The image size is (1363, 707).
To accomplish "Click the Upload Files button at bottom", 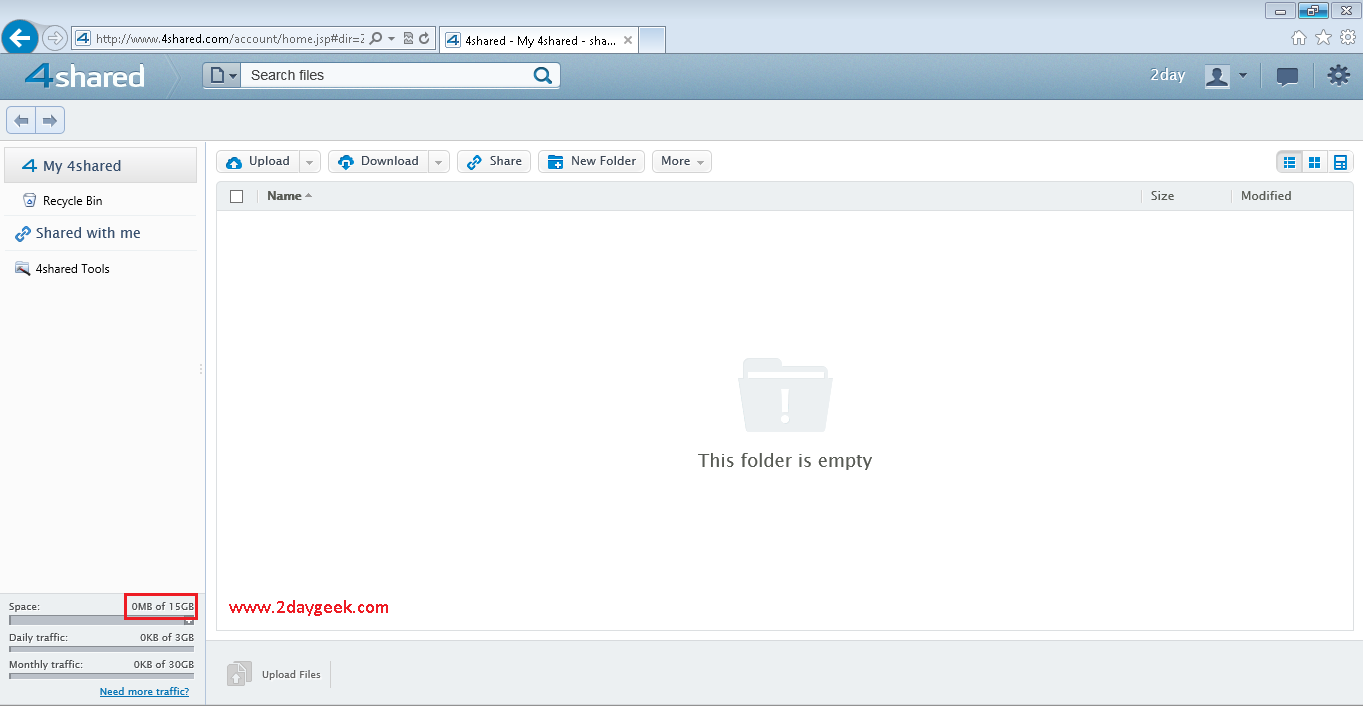I will click(275, 674).
